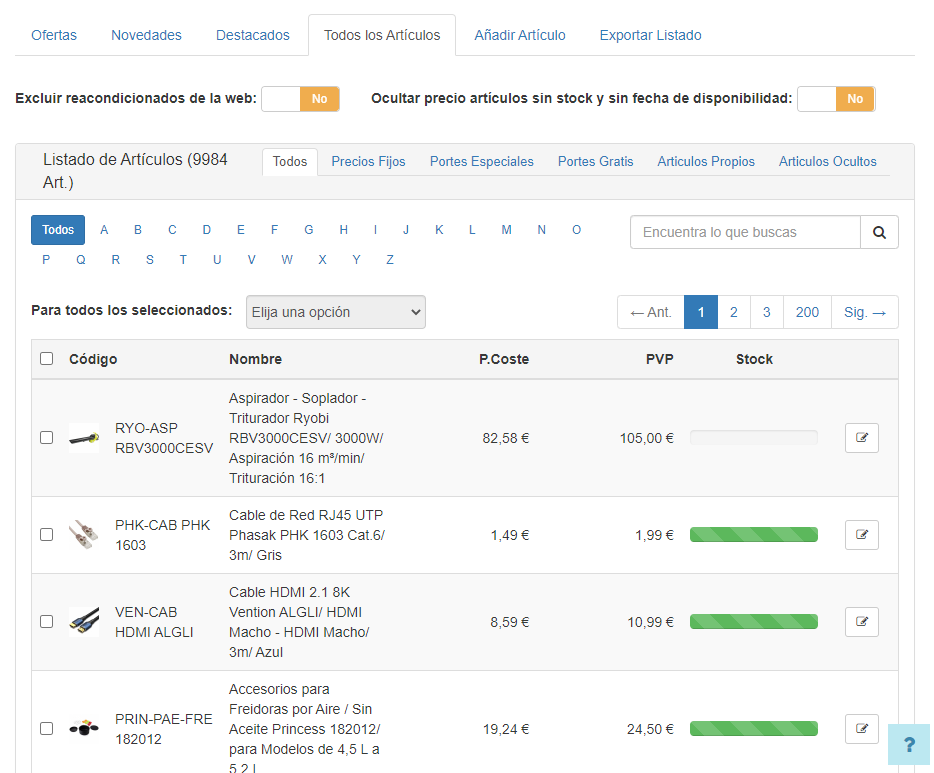This screenshot has width=934, height=773.
Task: Click the search magnifier icon button
Action: point(879,232)
